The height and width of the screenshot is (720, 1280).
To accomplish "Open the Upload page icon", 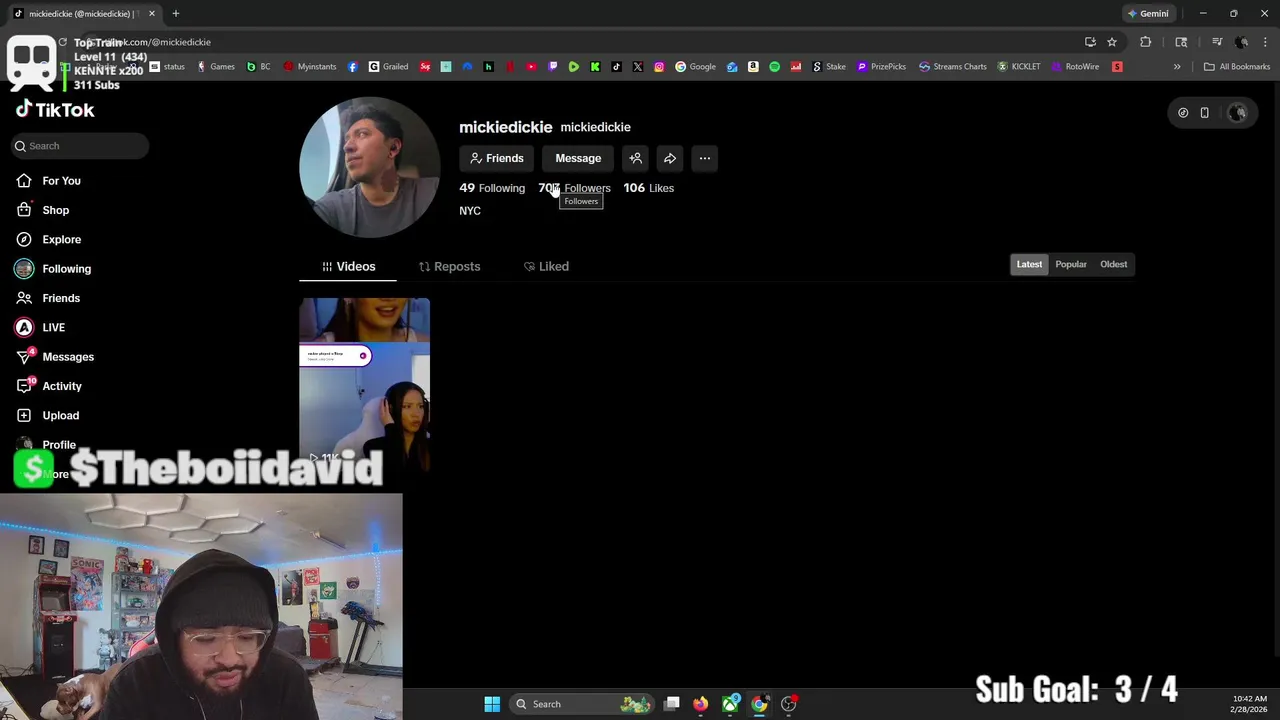I will [x=24, y=415].
